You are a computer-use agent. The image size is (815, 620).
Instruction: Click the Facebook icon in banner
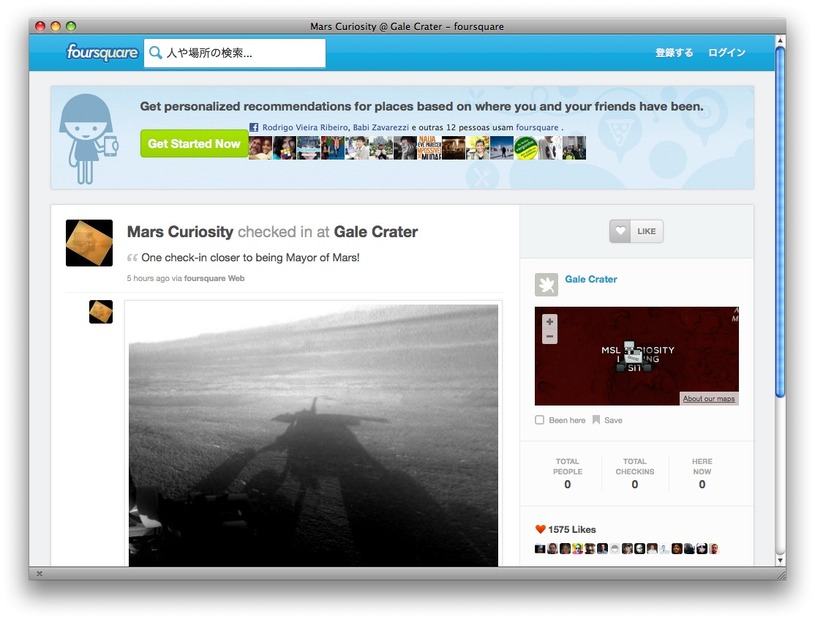pos(254,127)
